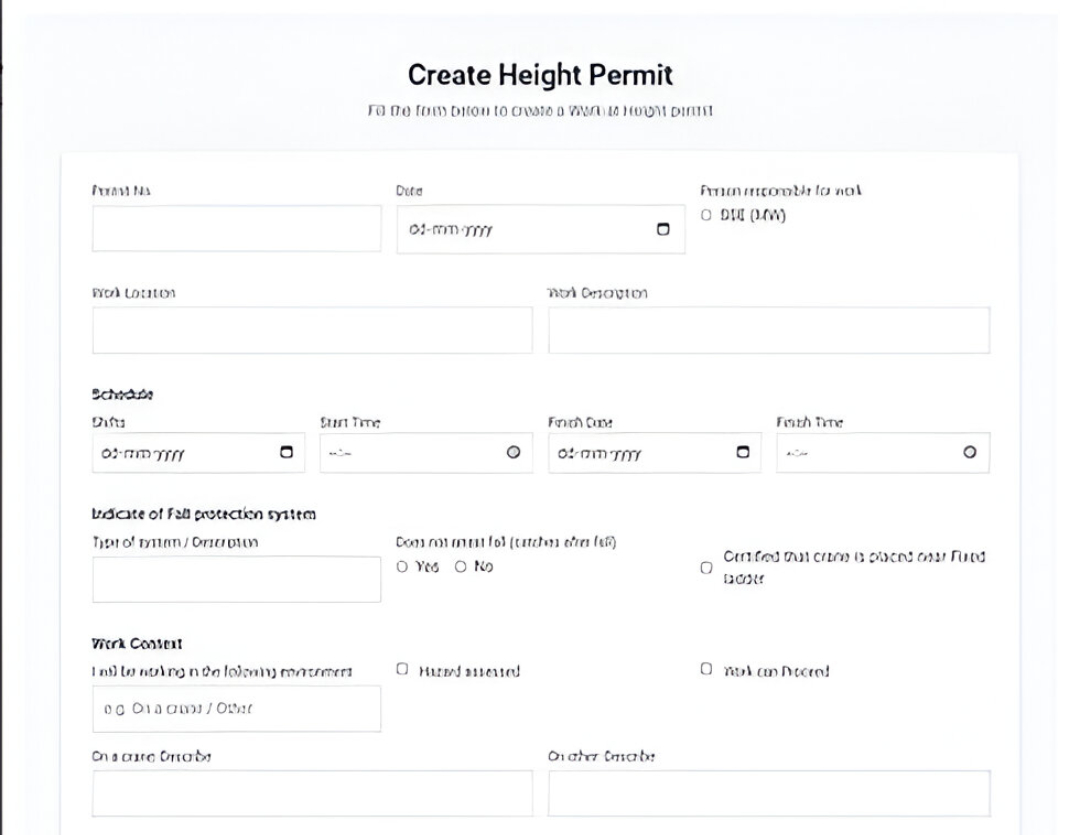1080x835 pixels.
Task: Focus the On a crane Describe field
Action: (x=312, y=794)
